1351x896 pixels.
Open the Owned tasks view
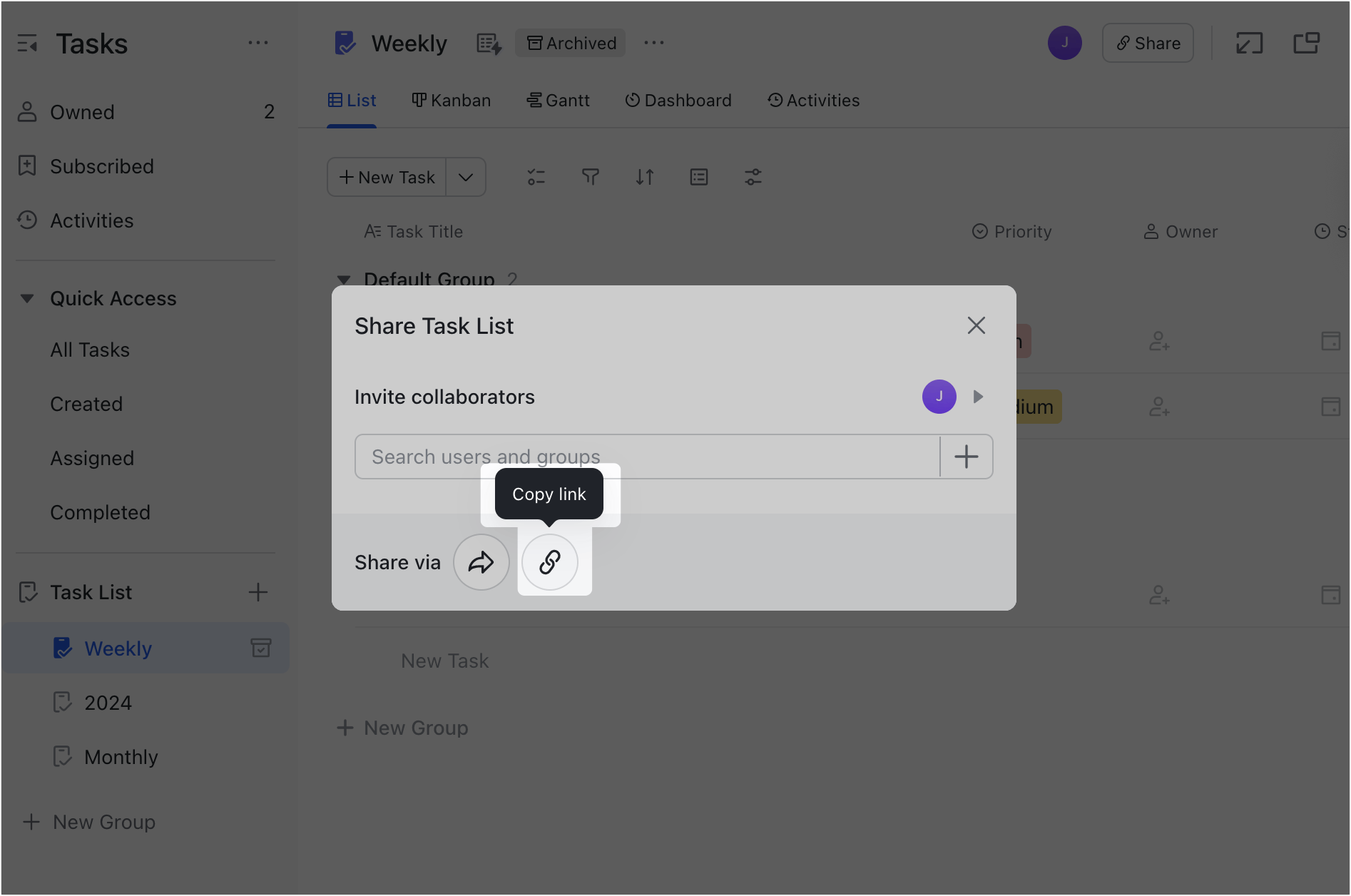pyautogui.click(x=146, y=112)
